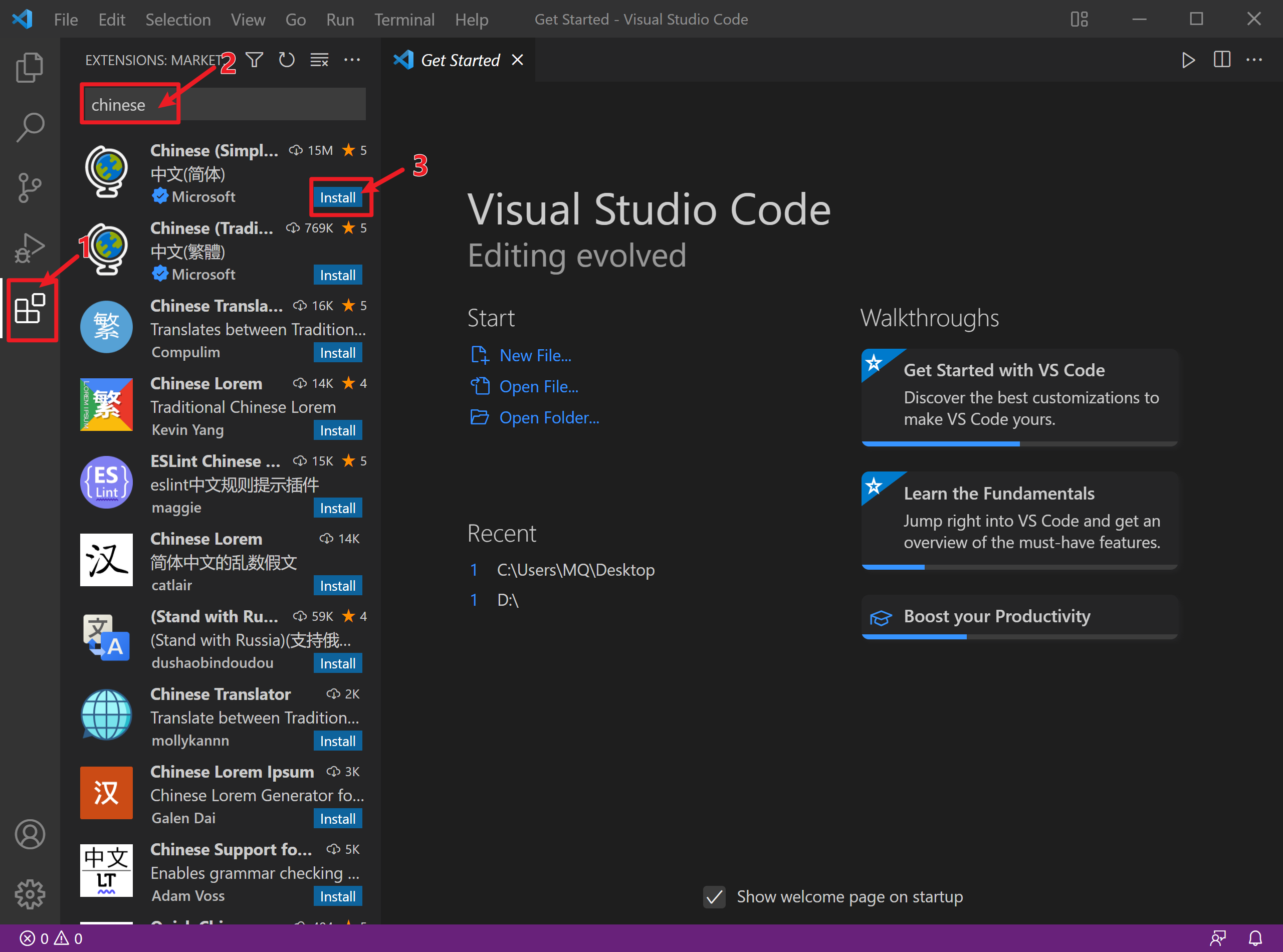Open Chinese (Traditional) extension globe icon
The height and width of the screenshot is (952, 1283).
click(106, 250)
